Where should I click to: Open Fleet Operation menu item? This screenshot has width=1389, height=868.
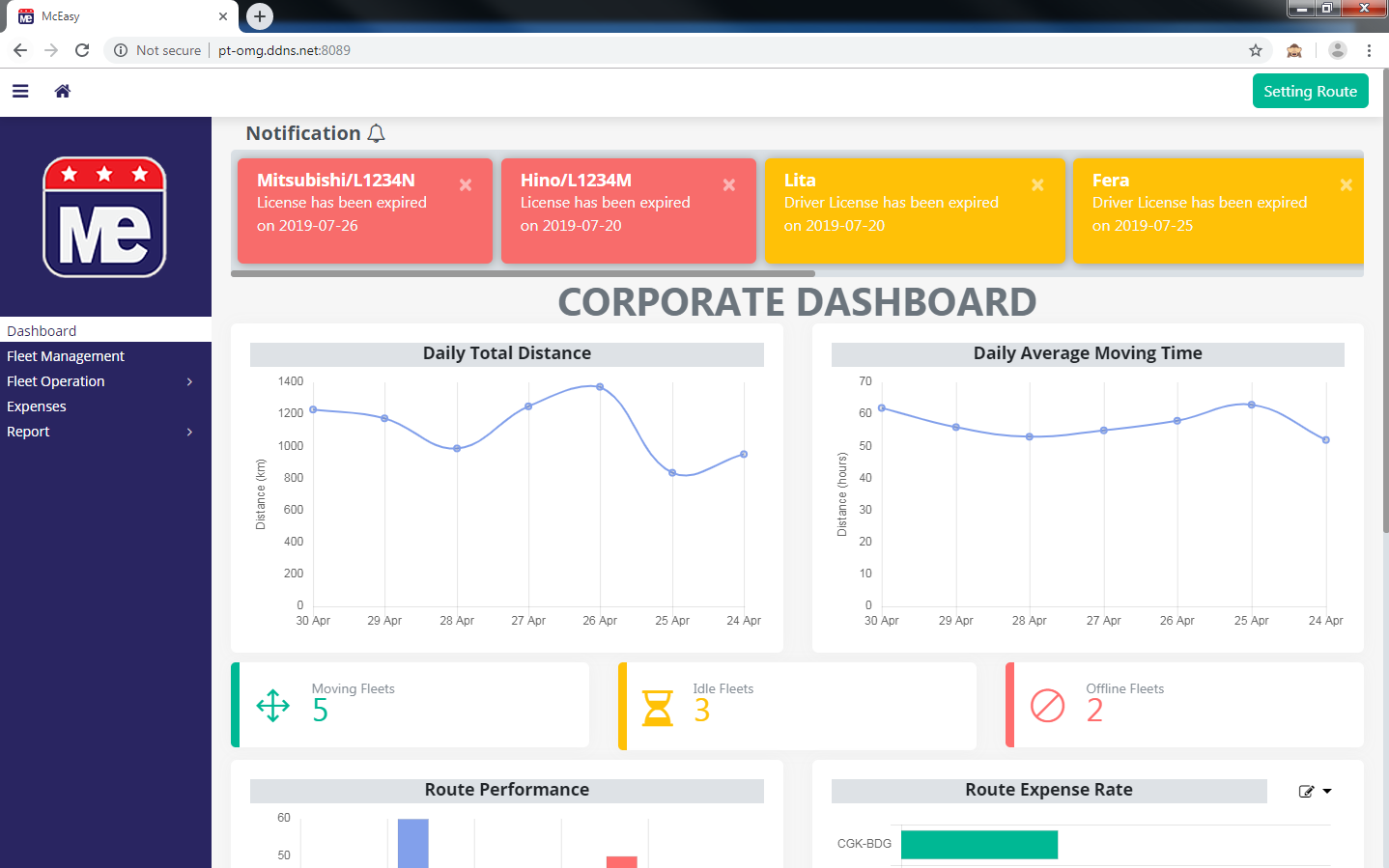pyautogui.click(x=105, y=380)
